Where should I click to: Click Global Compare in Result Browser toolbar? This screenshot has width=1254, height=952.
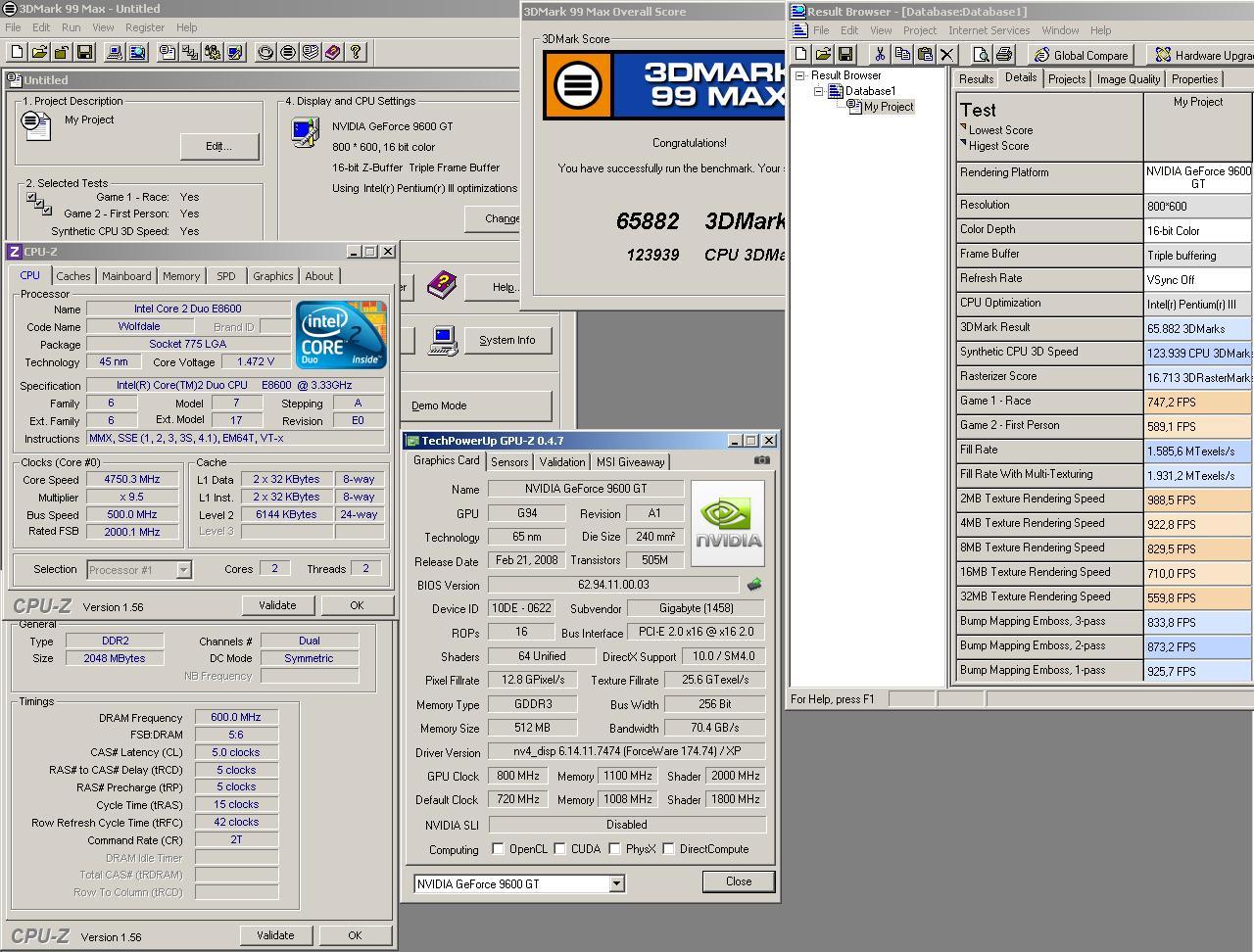tap(1082, 55)
